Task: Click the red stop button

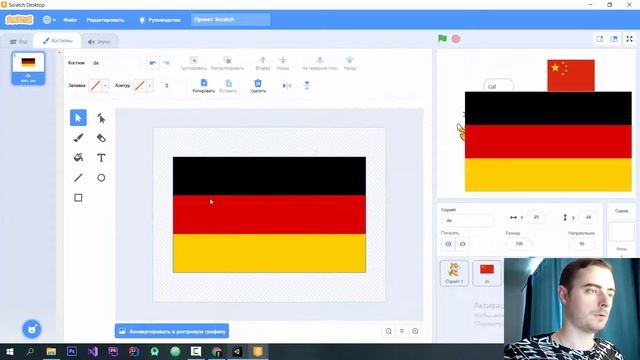Action: (x=456, y=39)
